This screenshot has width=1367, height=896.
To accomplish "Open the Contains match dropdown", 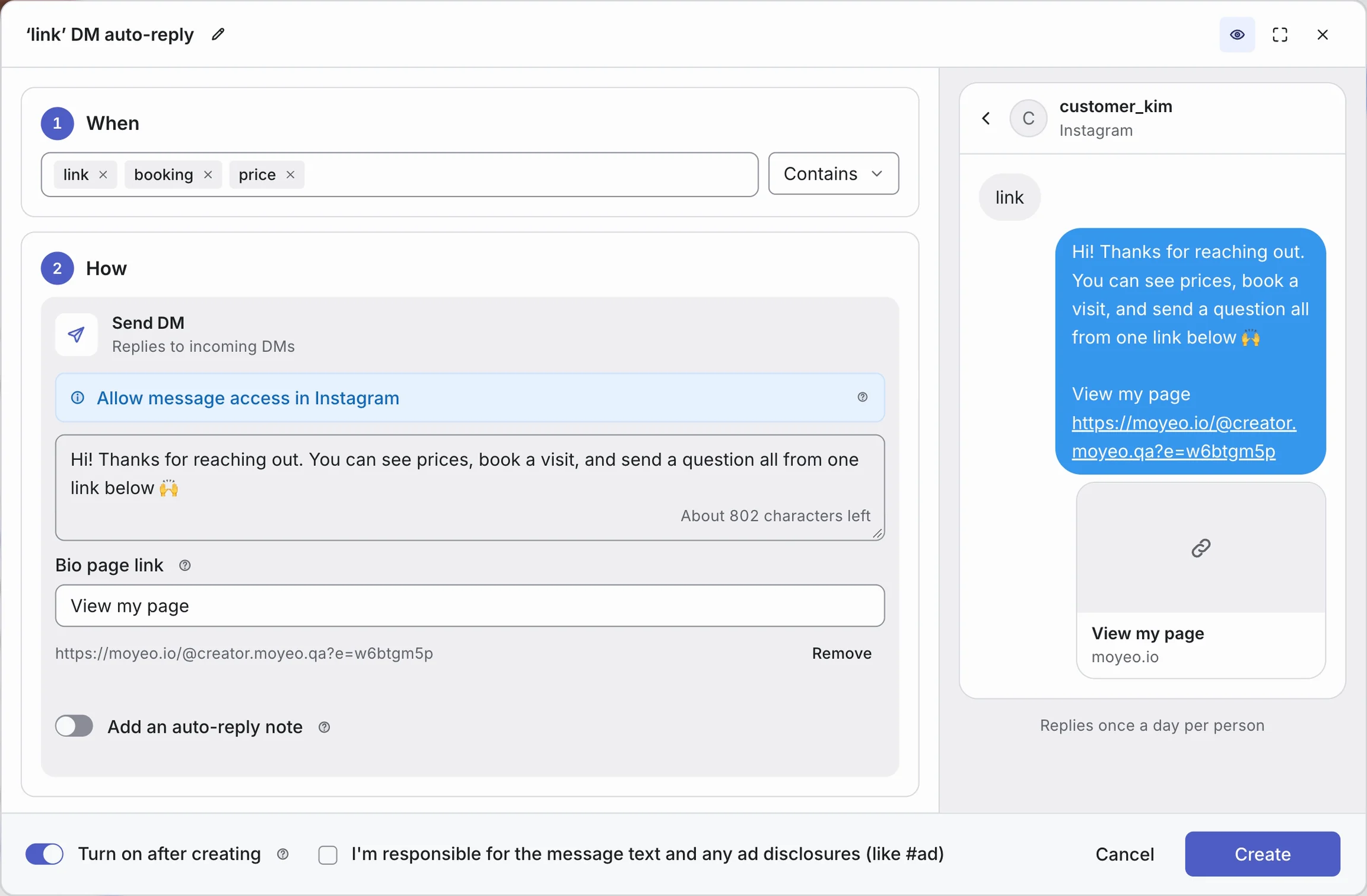I will point(833,174).
